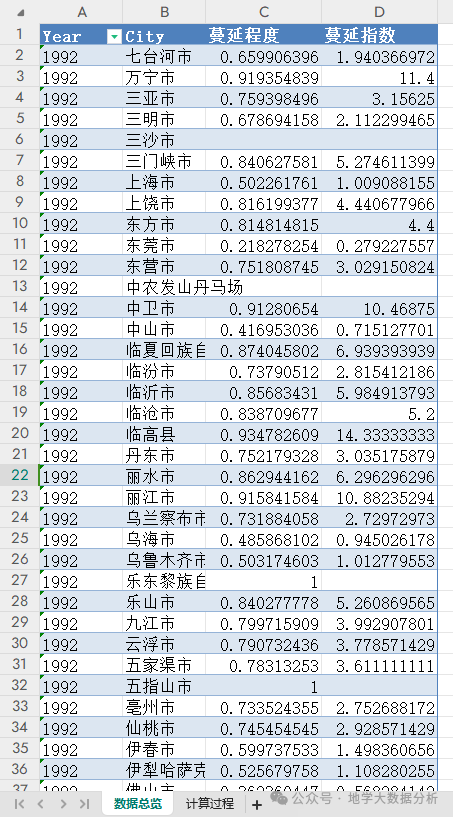
Task: Go to last sheet navigation arrow
Action: (84, 804)
